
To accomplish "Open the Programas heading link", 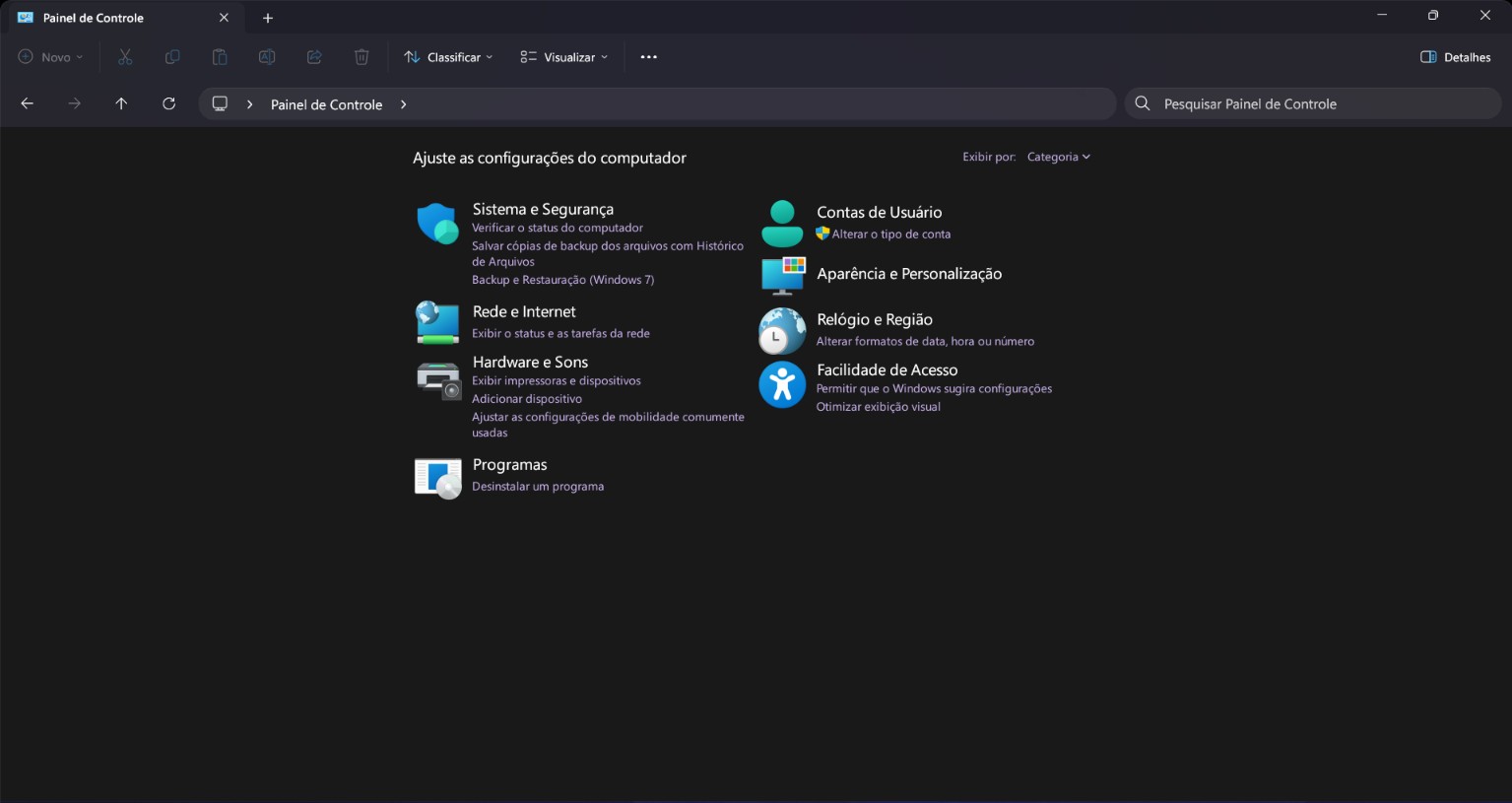I will tap(509, 464).
